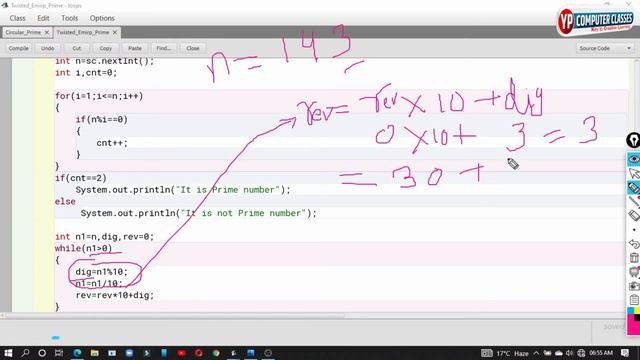Screen dimensions: 640x360
Task: Open Cortana from the taskbar
Action: coord(42,353)
